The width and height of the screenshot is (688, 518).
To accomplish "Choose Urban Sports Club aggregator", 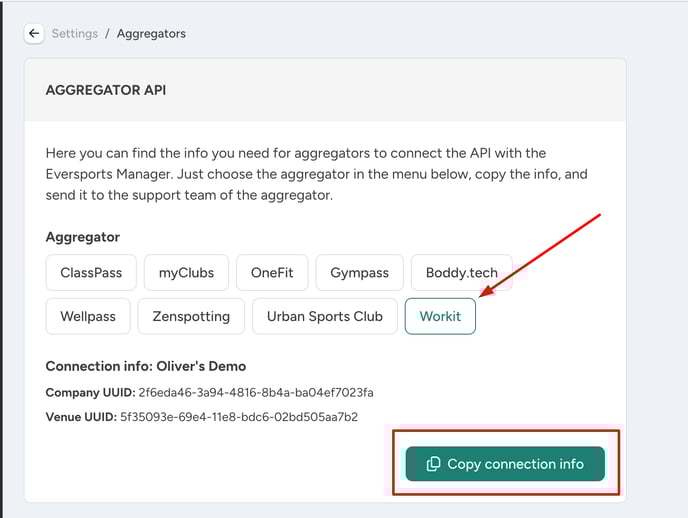I will coord(325,316).
